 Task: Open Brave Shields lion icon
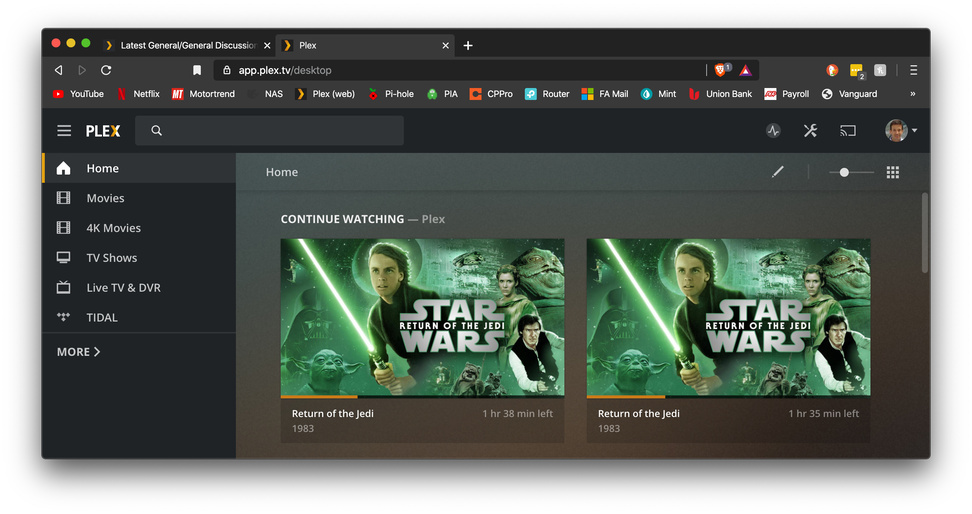pos(722,70)
